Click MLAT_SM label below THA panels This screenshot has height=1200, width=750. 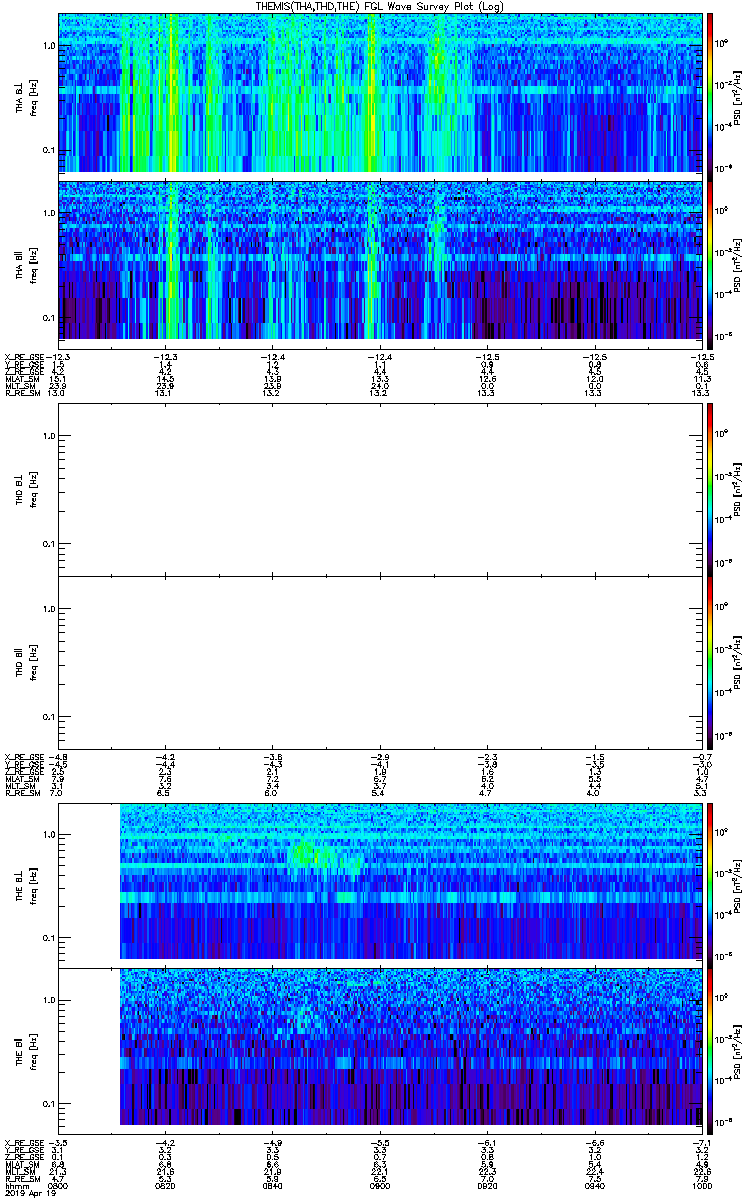(x=22, y=379)
